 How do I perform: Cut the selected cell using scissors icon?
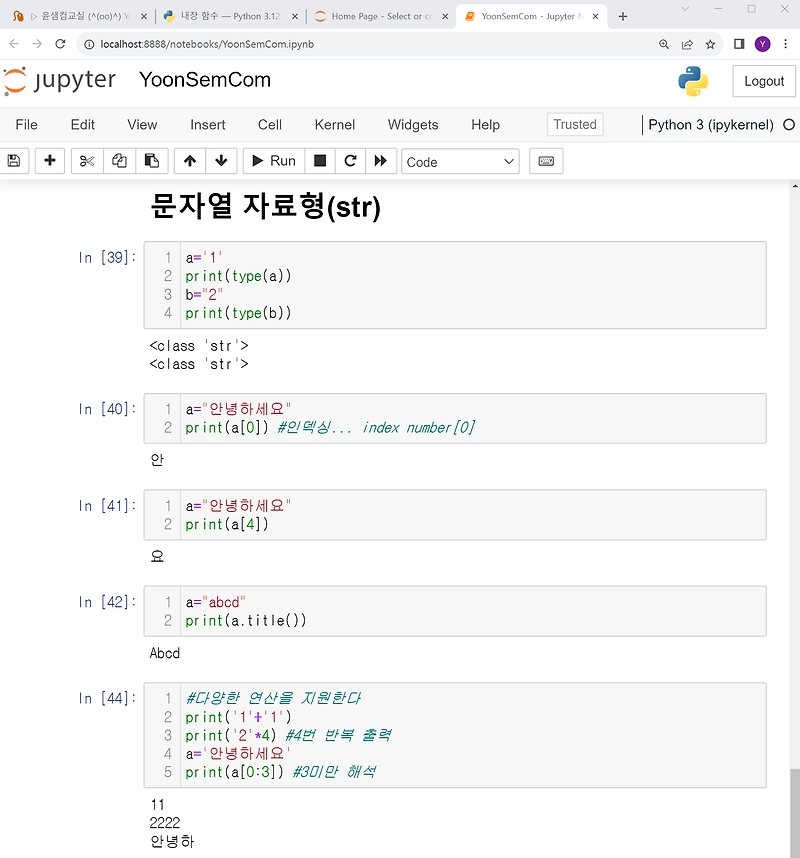tap(85, 161)
